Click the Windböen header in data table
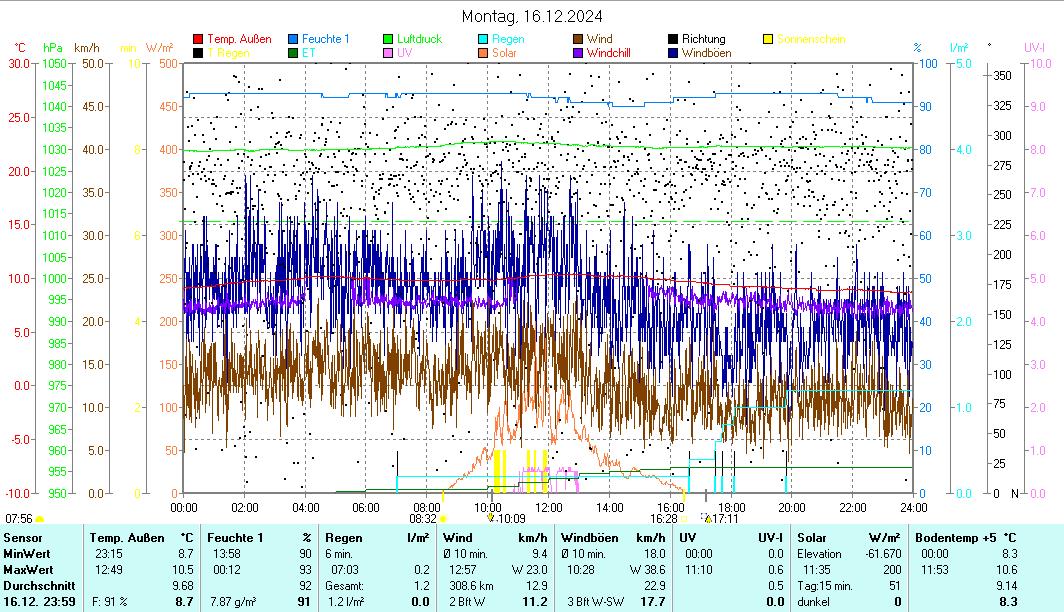The height and width of the screenshot is (612, 1064). coord(590,538)
